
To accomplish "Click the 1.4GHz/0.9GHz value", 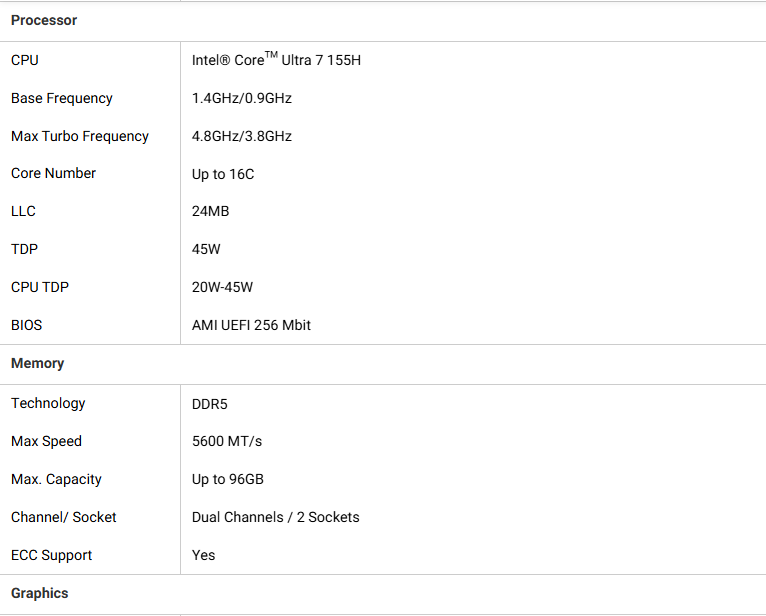I will coord(242,98).
